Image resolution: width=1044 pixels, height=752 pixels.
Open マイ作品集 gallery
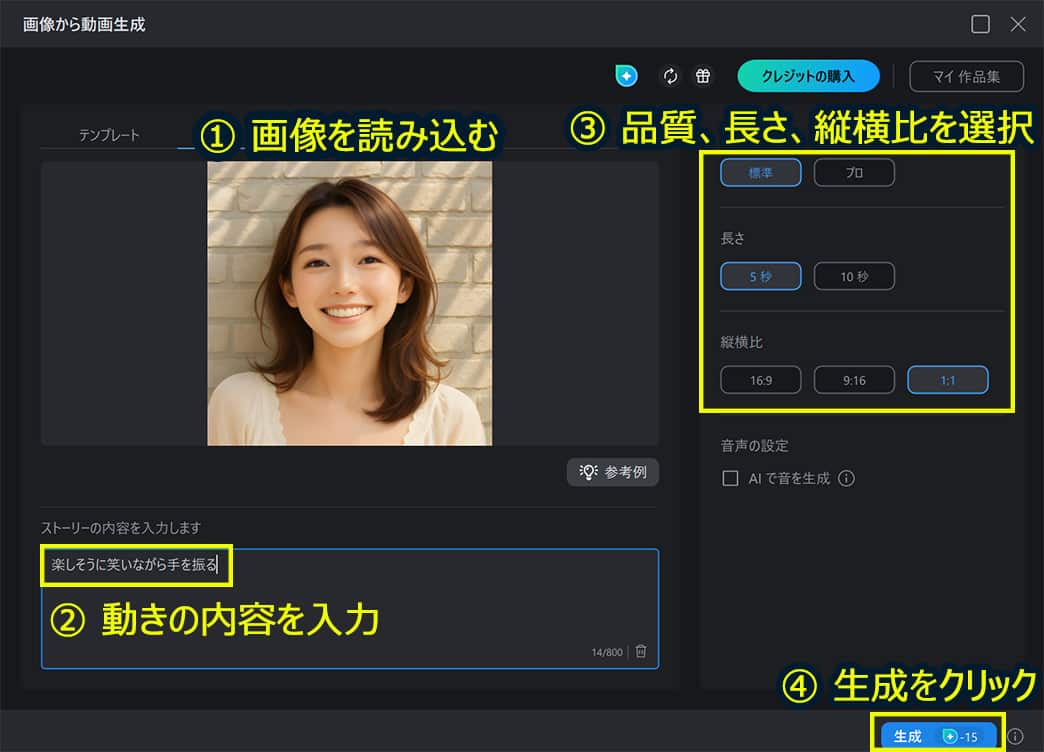(967, 76)
